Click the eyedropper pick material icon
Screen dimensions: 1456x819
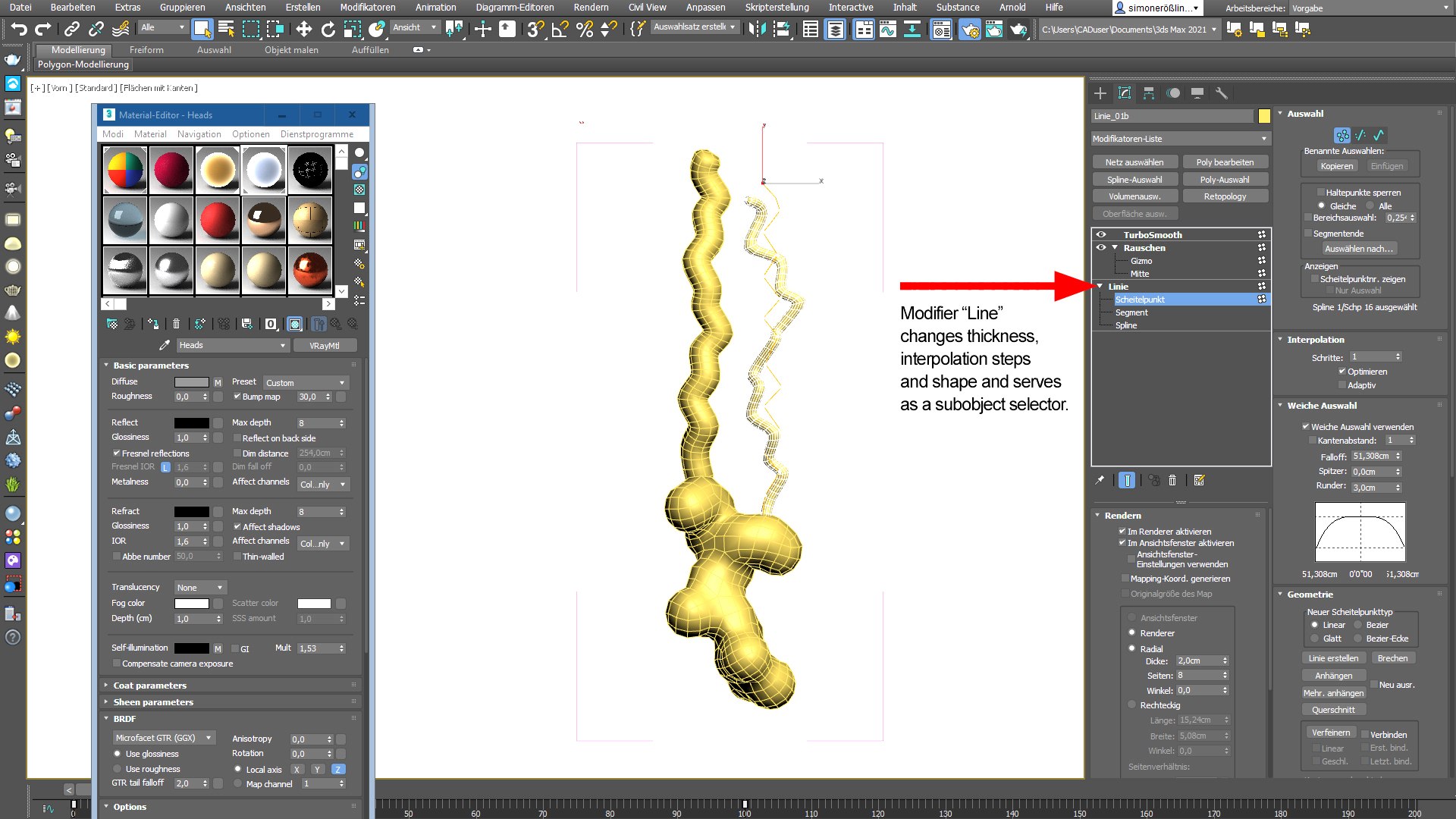(164, 345)
